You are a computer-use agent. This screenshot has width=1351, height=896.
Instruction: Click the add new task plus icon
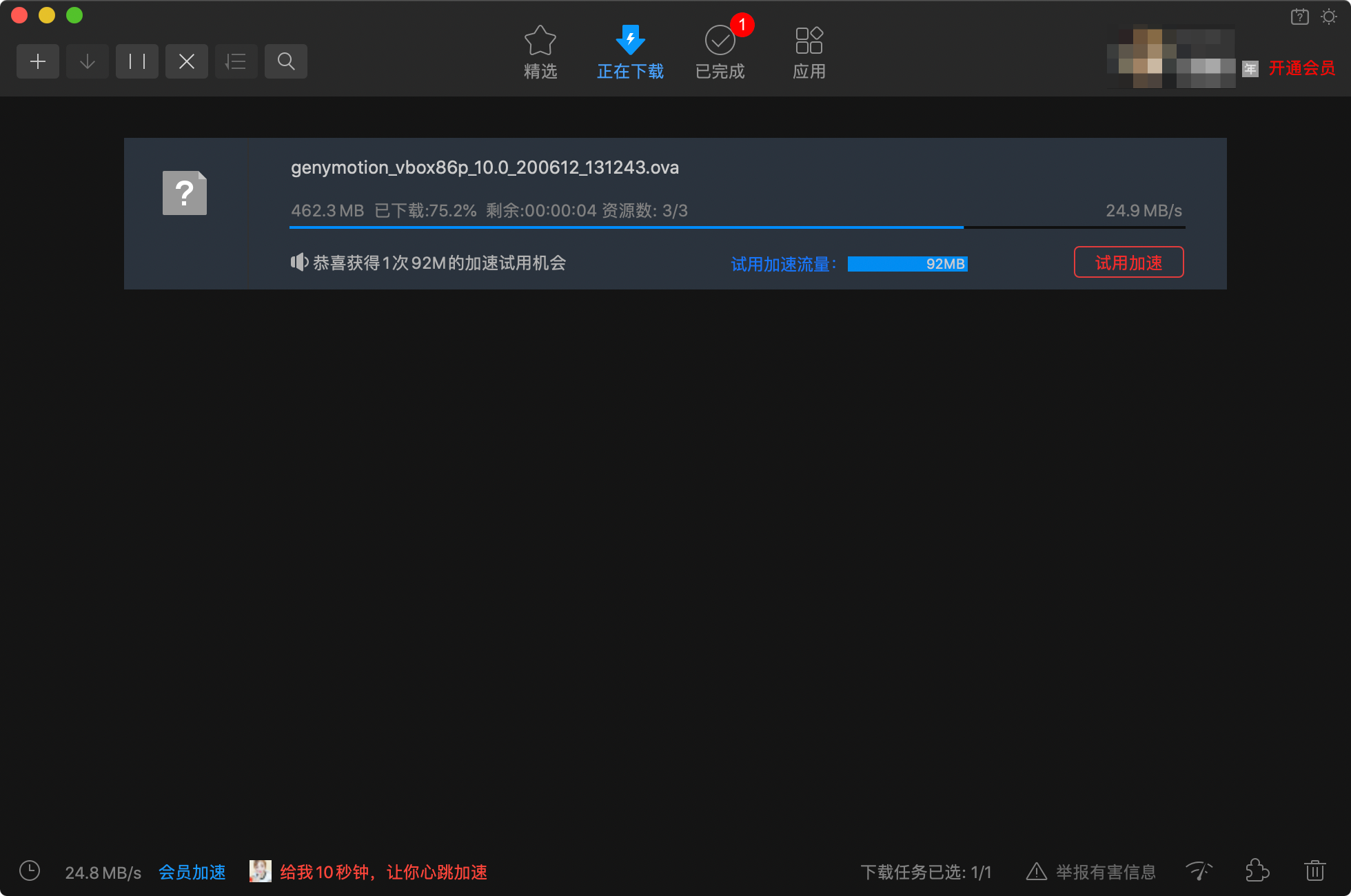tap(38, 61)
